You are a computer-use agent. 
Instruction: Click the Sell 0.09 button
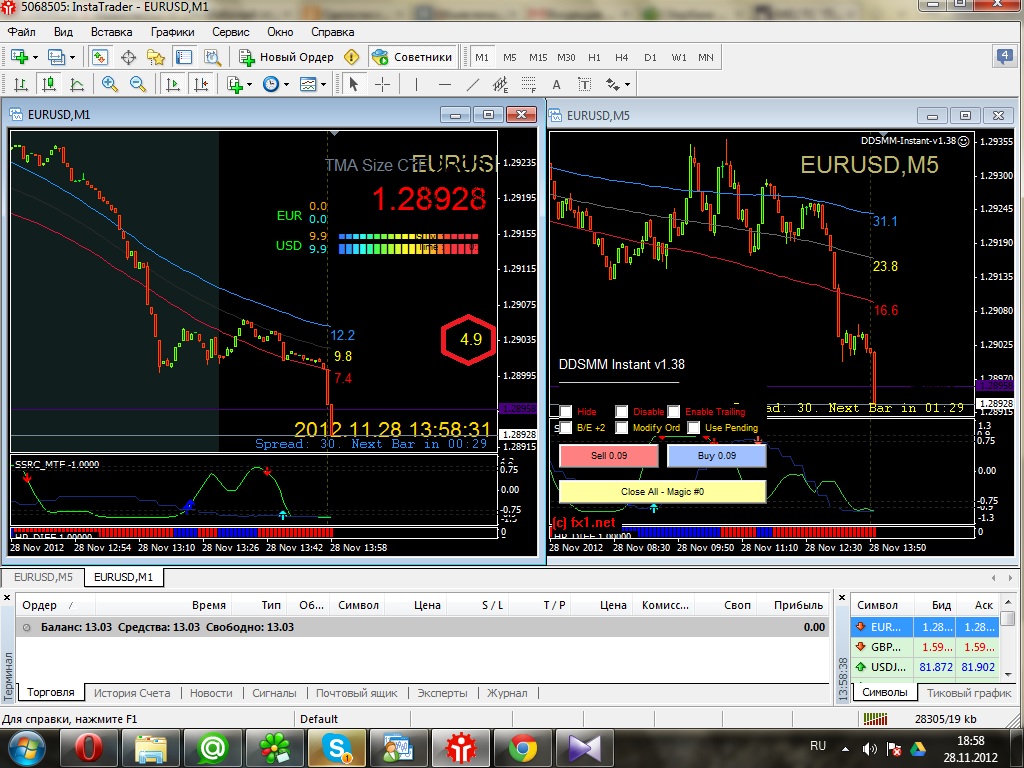pyautogui.click(x=609, y=456)
